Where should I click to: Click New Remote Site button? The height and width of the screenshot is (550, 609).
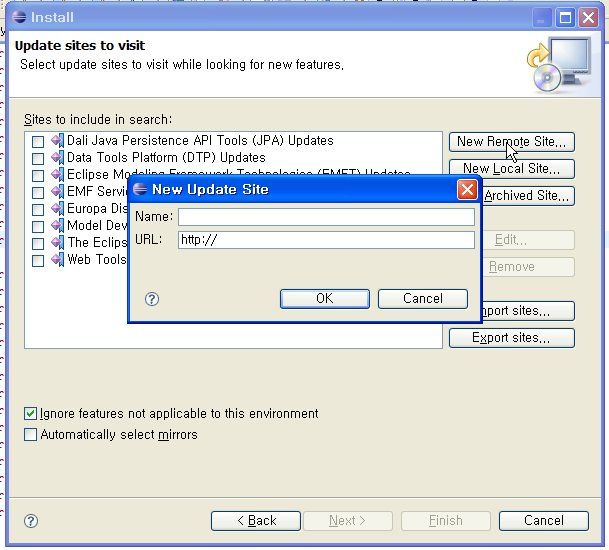point(512,142)
